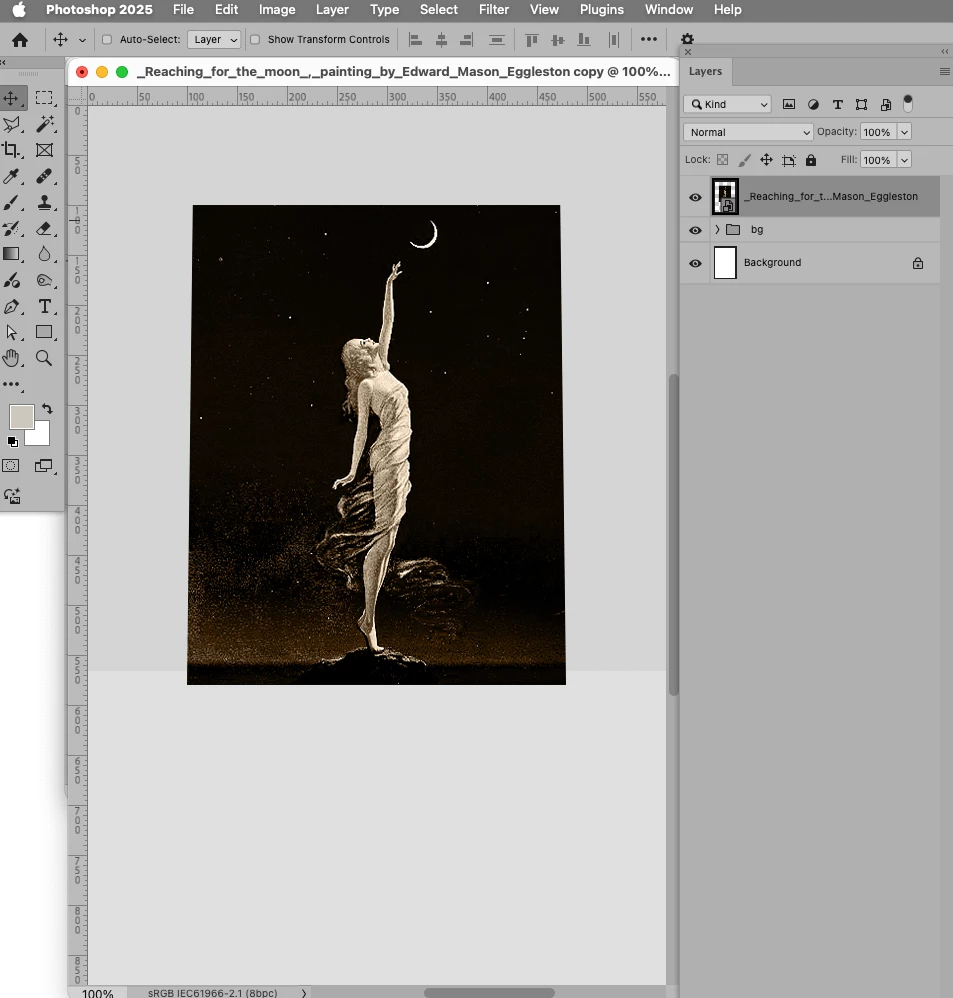Image resolution: width=953 pixels, height=998 pixels.
Task: Select the Clone Stamp tool
Action: tap(44, 202)
